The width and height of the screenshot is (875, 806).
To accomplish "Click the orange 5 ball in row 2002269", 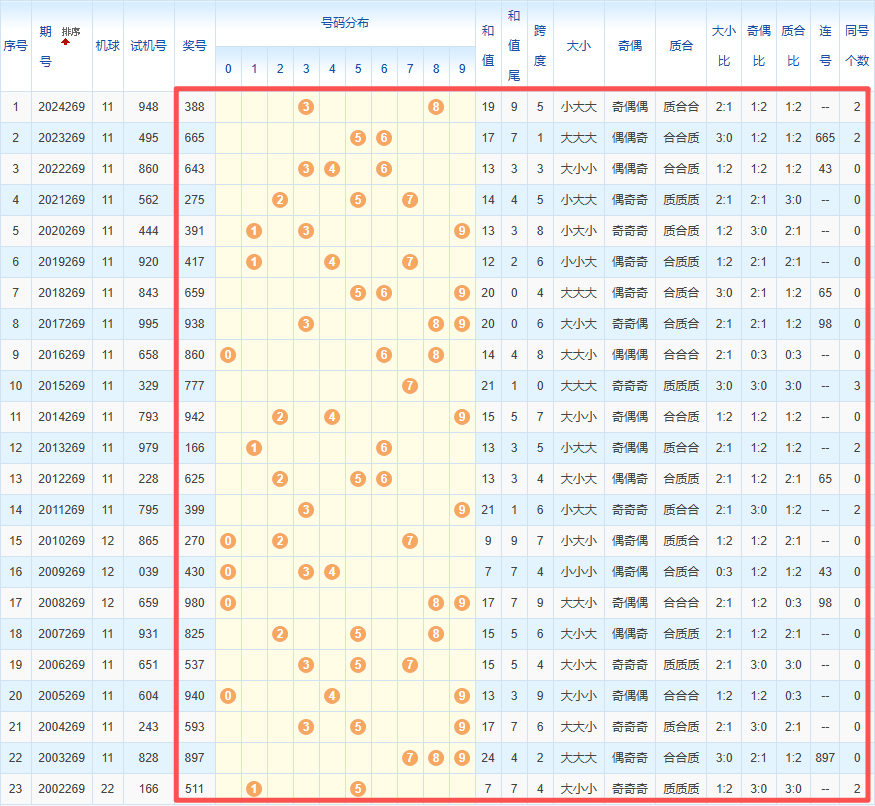I will [358, 789].
